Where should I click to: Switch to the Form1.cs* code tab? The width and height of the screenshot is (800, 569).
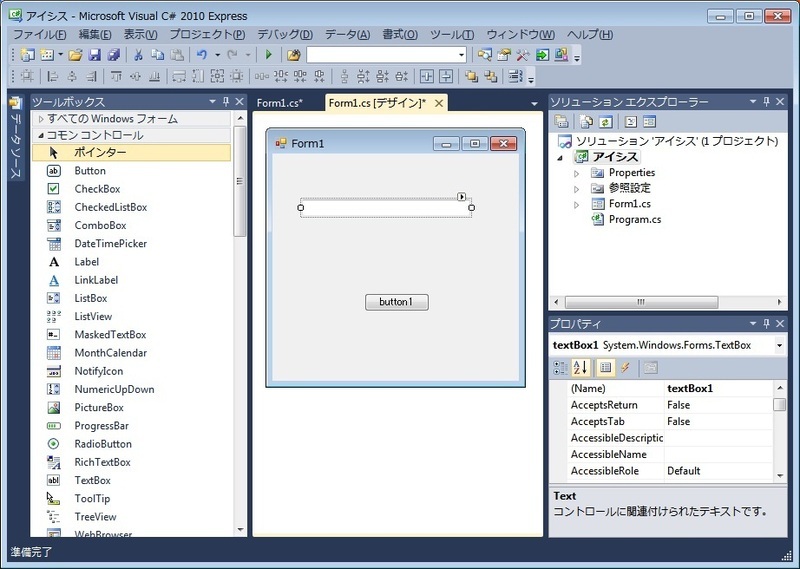click(279, 103)
